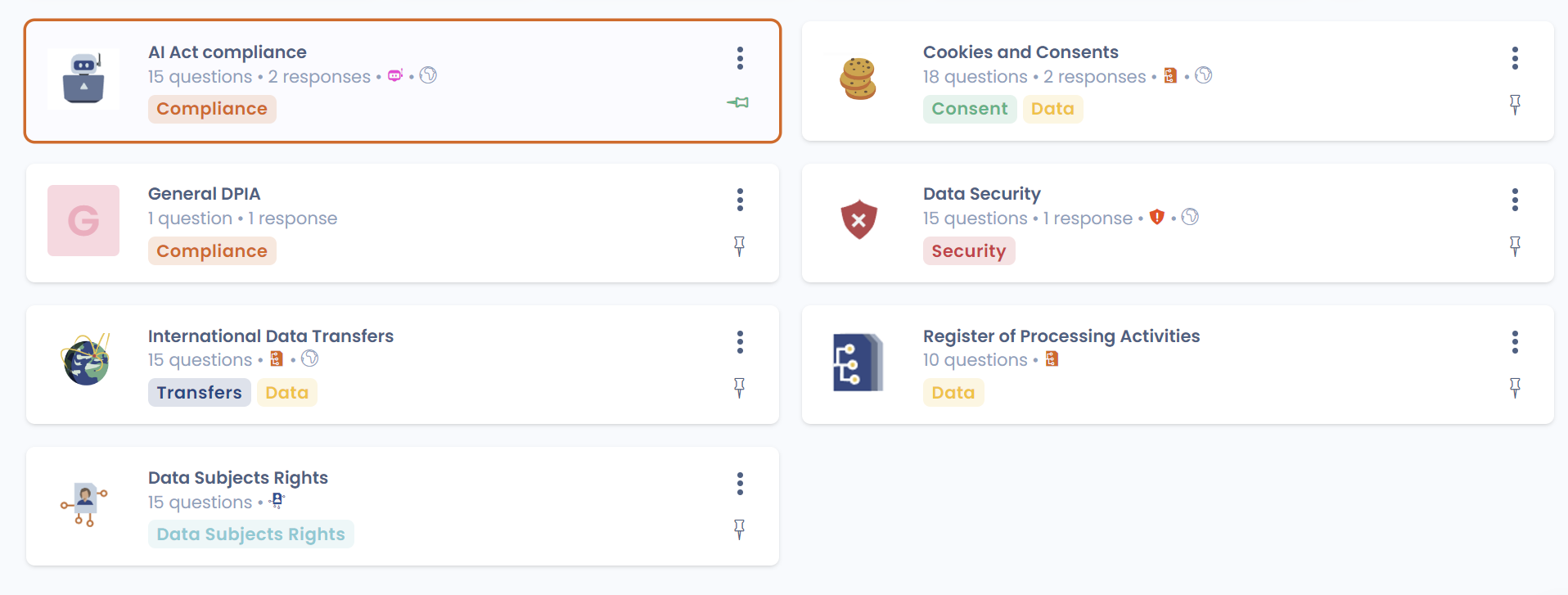
Task: Pin the General DPIA card
Action: (x=739, y=246)
